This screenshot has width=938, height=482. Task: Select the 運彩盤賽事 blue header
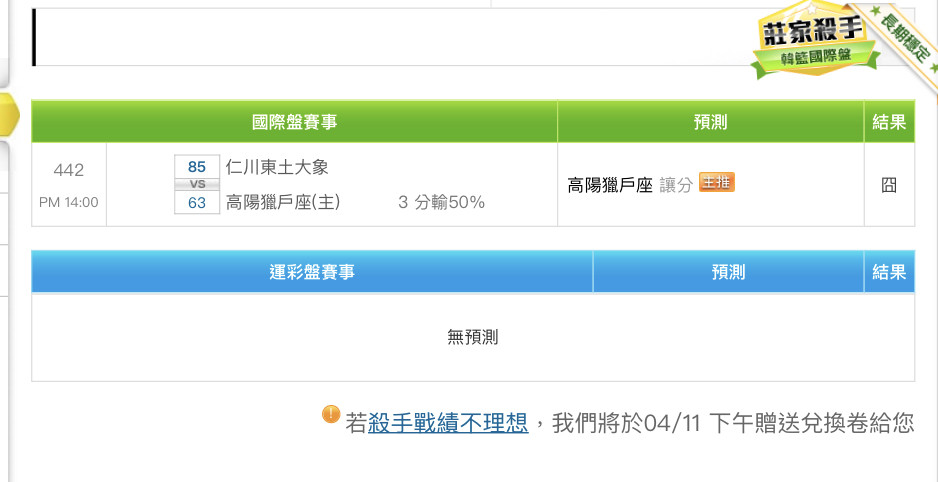click(x=312, y=272)
